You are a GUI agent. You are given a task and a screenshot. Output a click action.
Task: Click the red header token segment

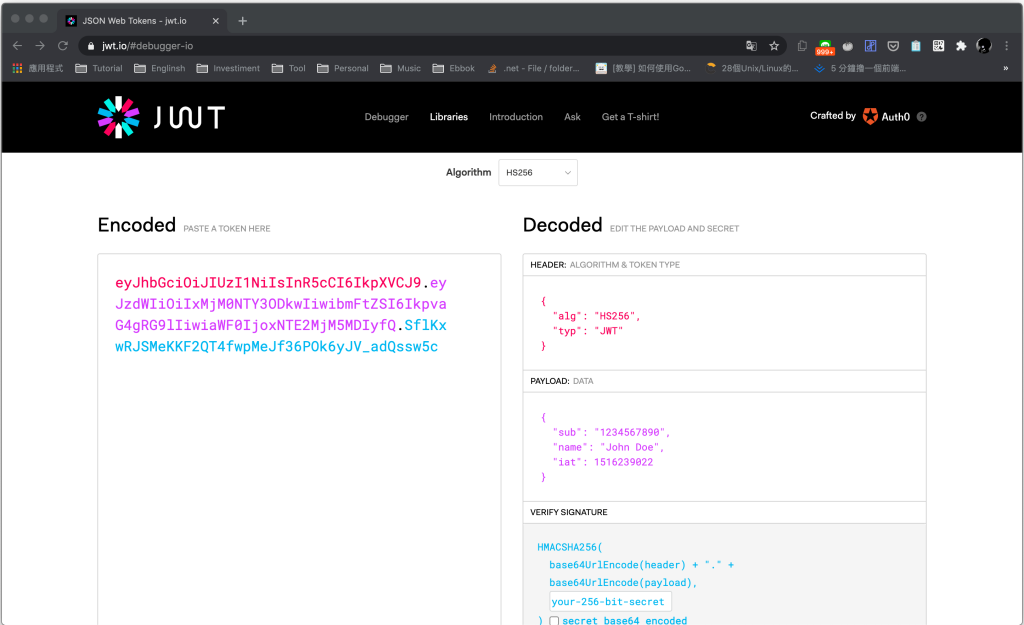point(268,283)
